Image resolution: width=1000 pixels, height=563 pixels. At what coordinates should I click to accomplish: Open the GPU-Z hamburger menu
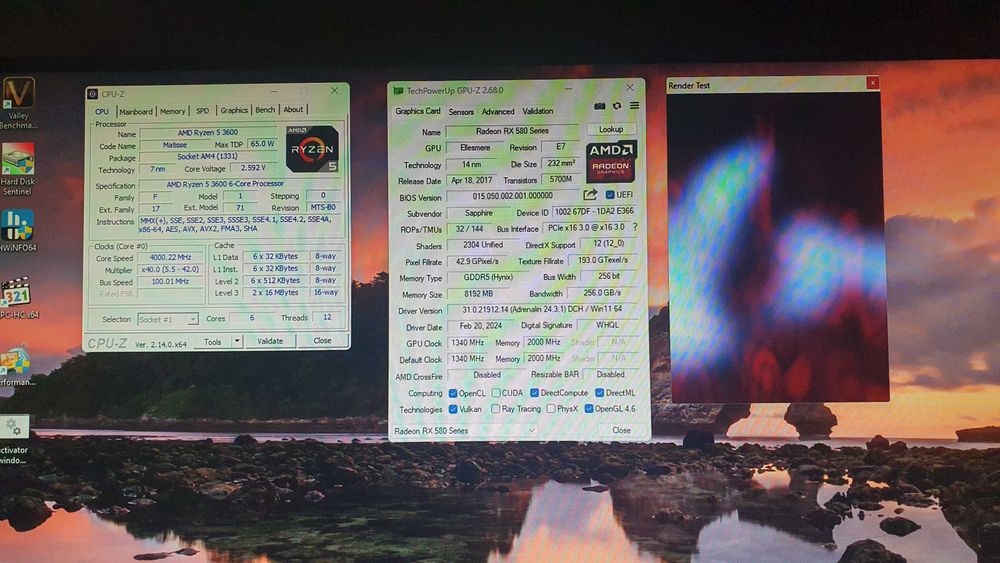point(635,105)
